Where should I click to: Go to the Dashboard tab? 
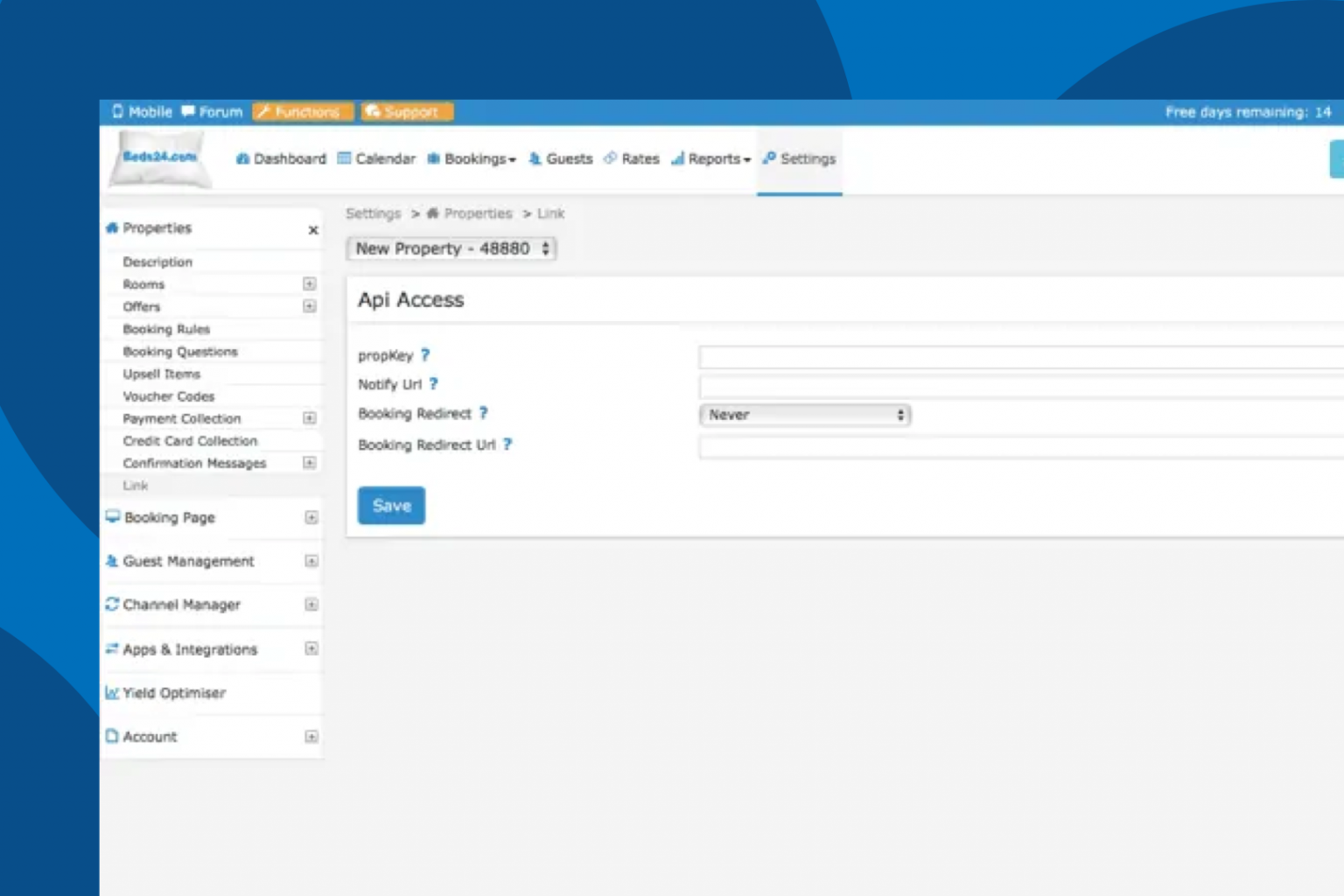point(281,158)
